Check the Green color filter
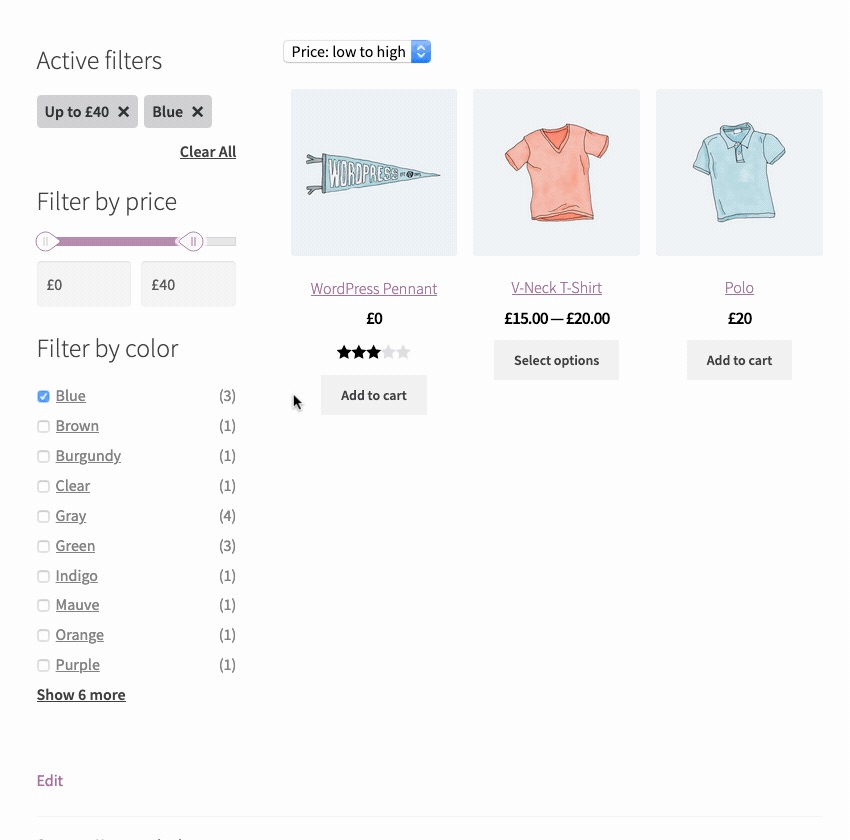Viewport: 850px width, 840px height. click(x=43, y=546)
